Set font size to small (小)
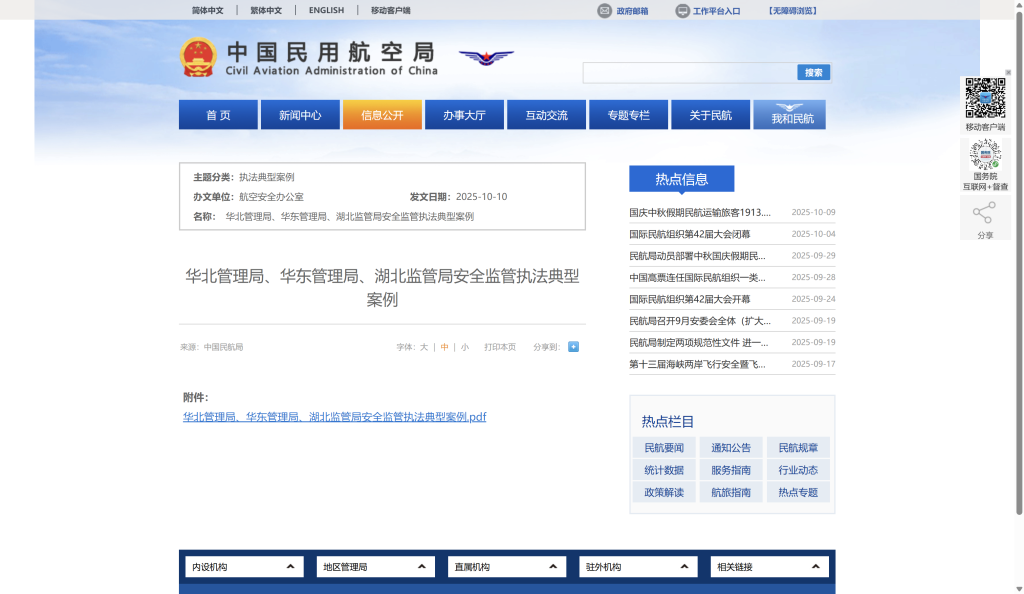 click(464, 347)
